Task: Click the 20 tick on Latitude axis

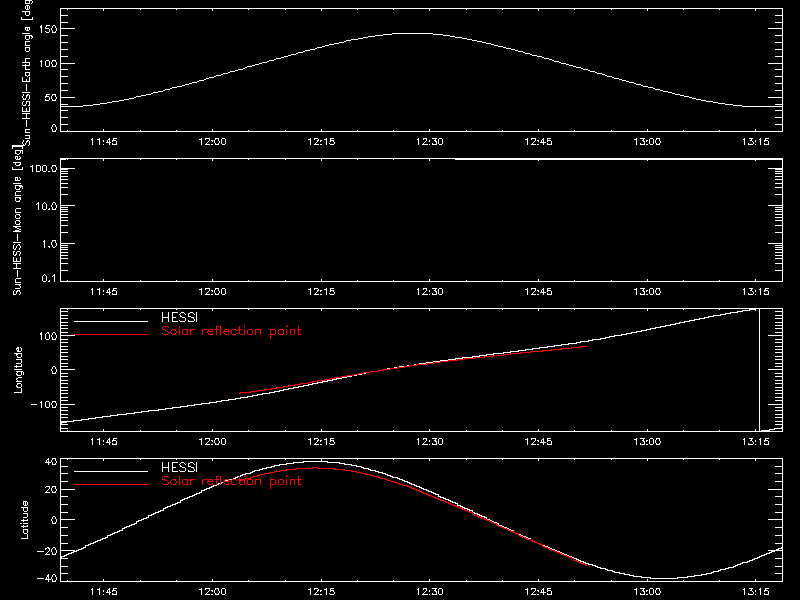Action: tap(52, 490)
